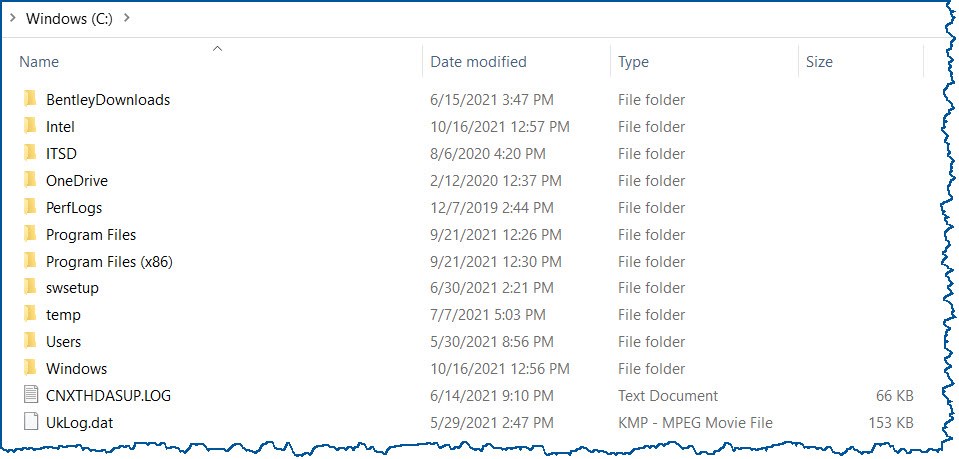959x459 pixels.
Task: Click the Windows folder icon
Action: (x=30, y=368)
